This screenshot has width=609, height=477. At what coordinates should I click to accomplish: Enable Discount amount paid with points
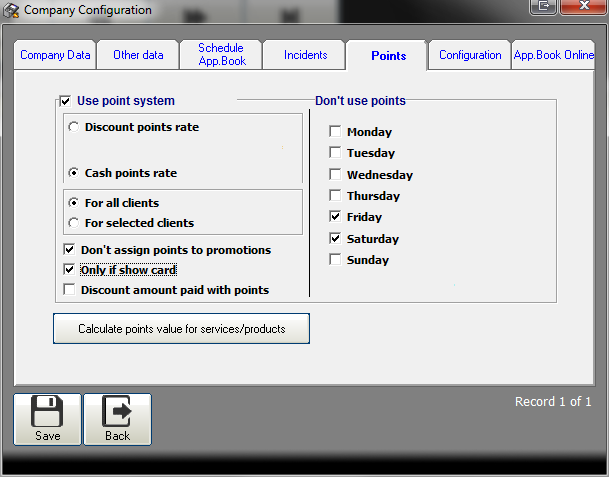point(69,290)
